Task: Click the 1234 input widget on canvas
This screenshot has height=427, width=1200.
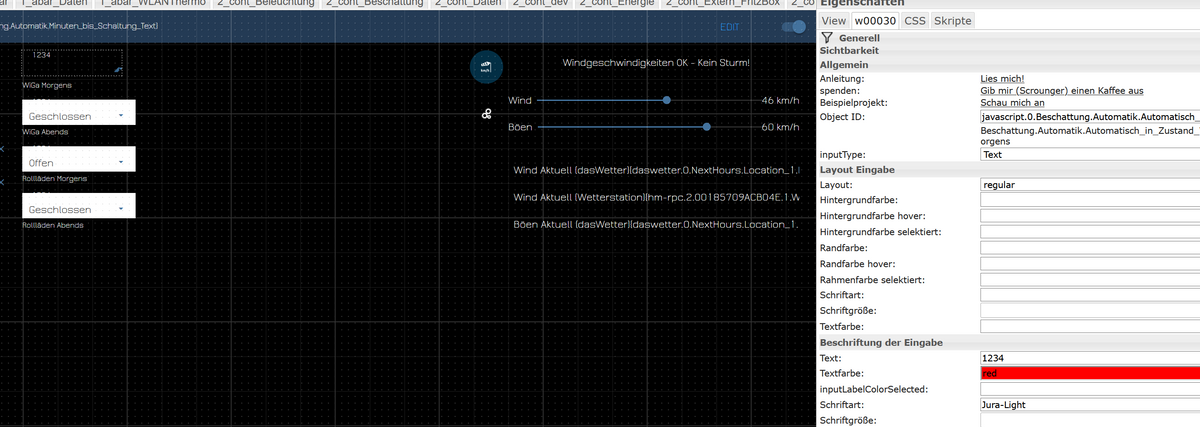Action: coord(72,62)
